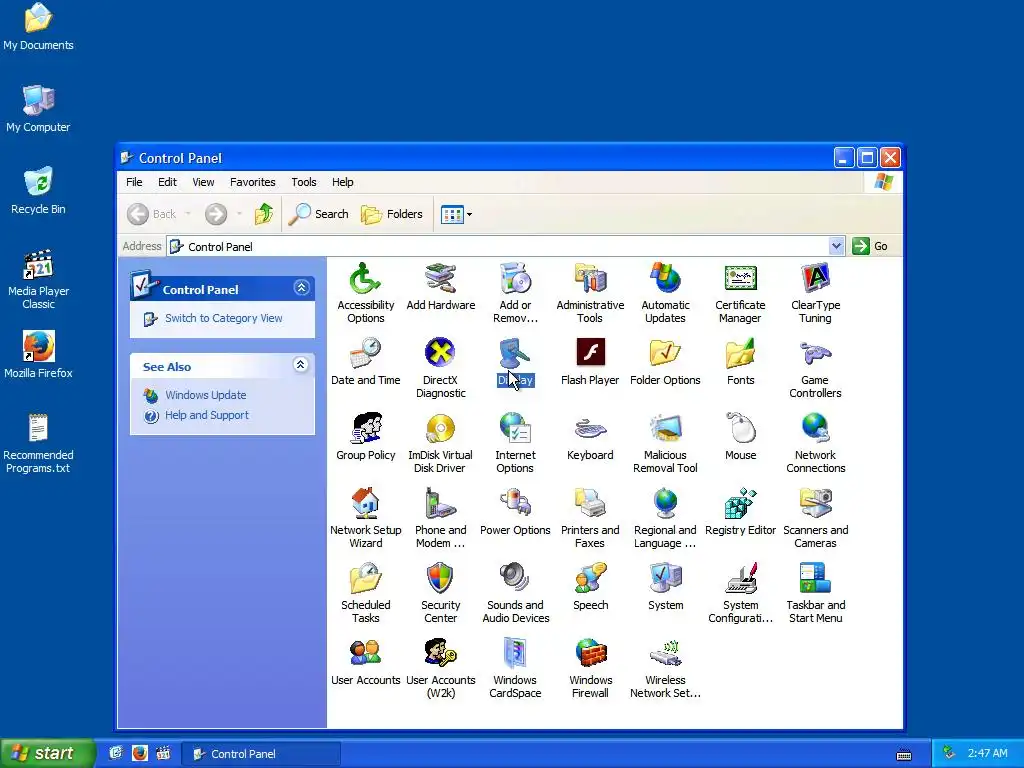Open Accessibility Options applet
The image size is (1024, 768).
365,279
